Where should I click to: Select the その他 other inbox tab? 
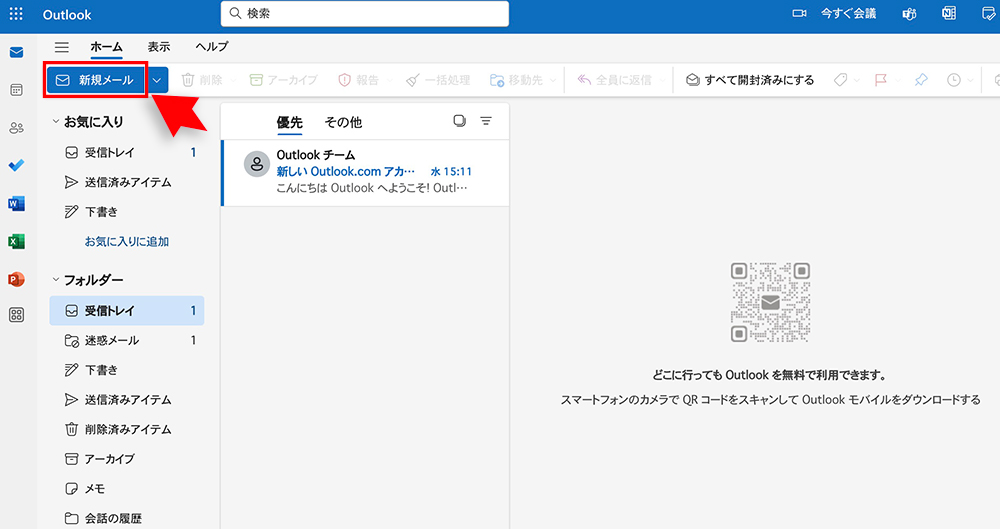click(343, 122)
